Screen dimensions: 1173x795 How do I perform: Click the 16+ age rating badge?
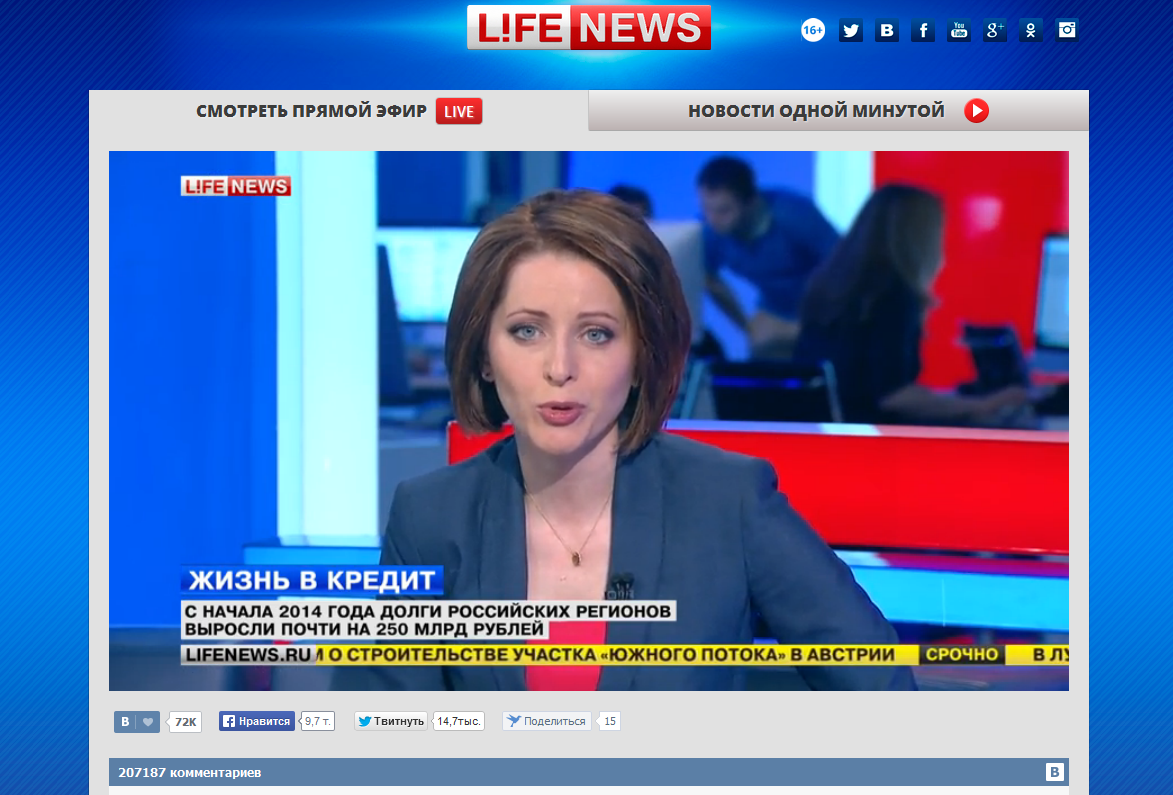[x=812, y=31]
